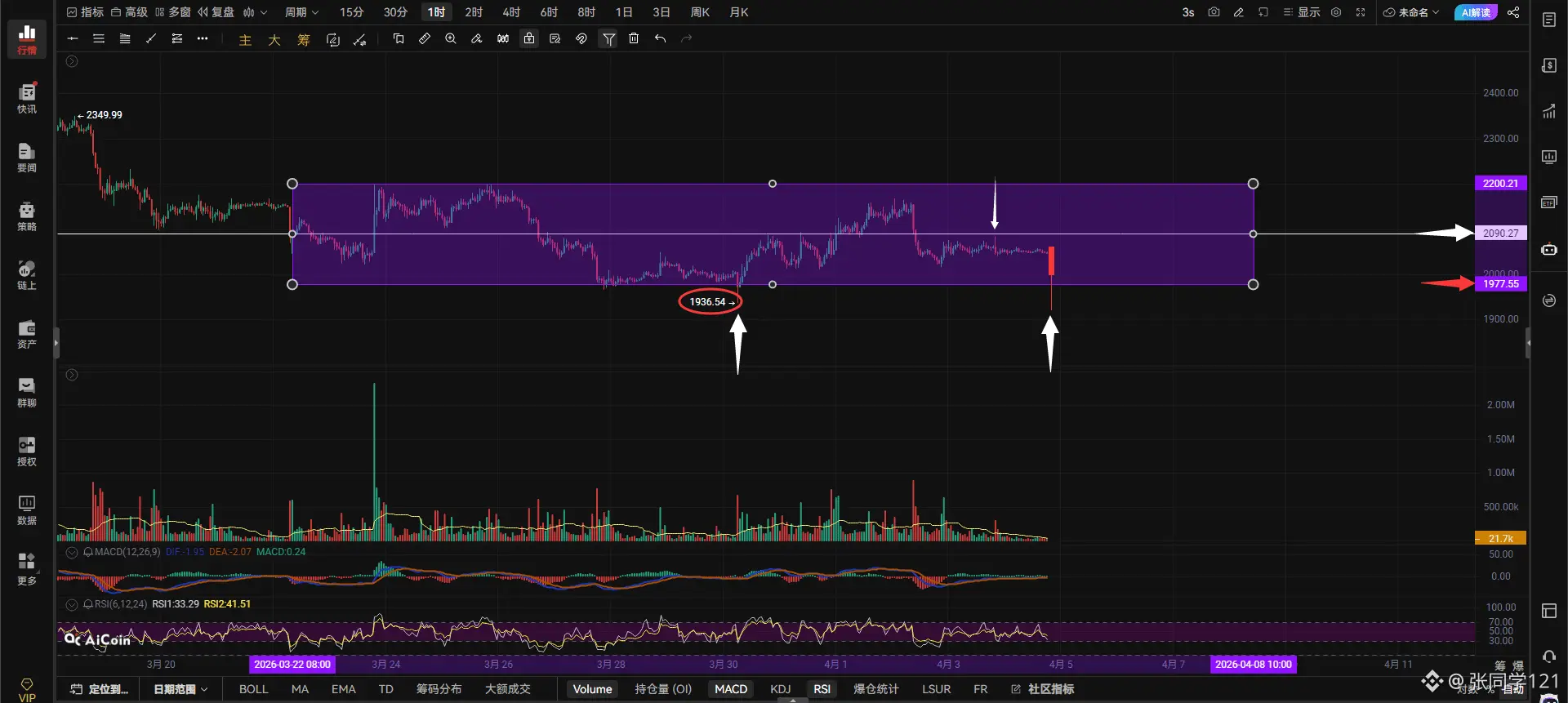Click the 2200.21 purple price label
1568x703 pixels.
coord(1500,184)
